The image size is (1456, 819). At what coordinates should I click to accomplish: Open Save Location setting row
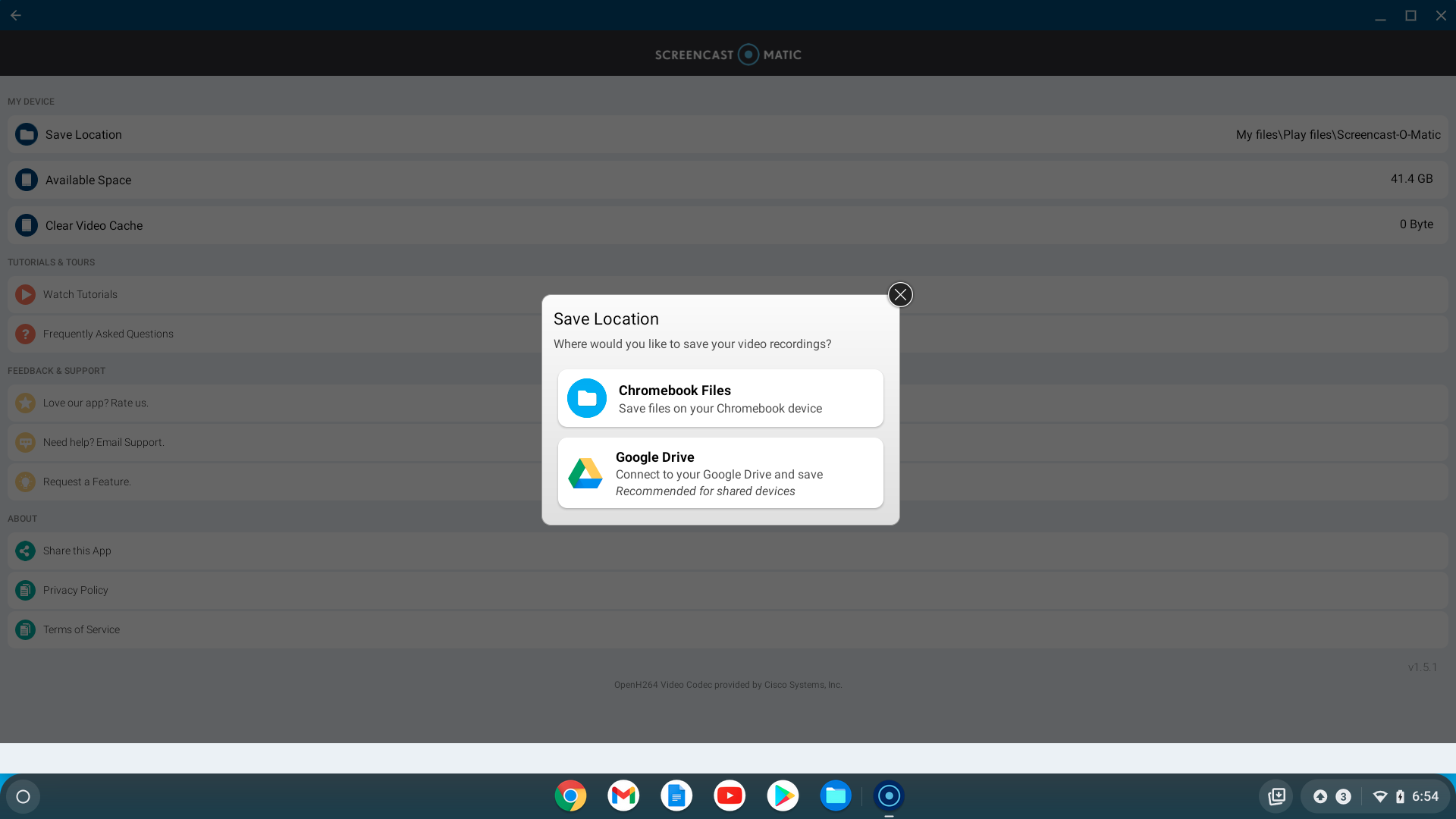point(728,134)
